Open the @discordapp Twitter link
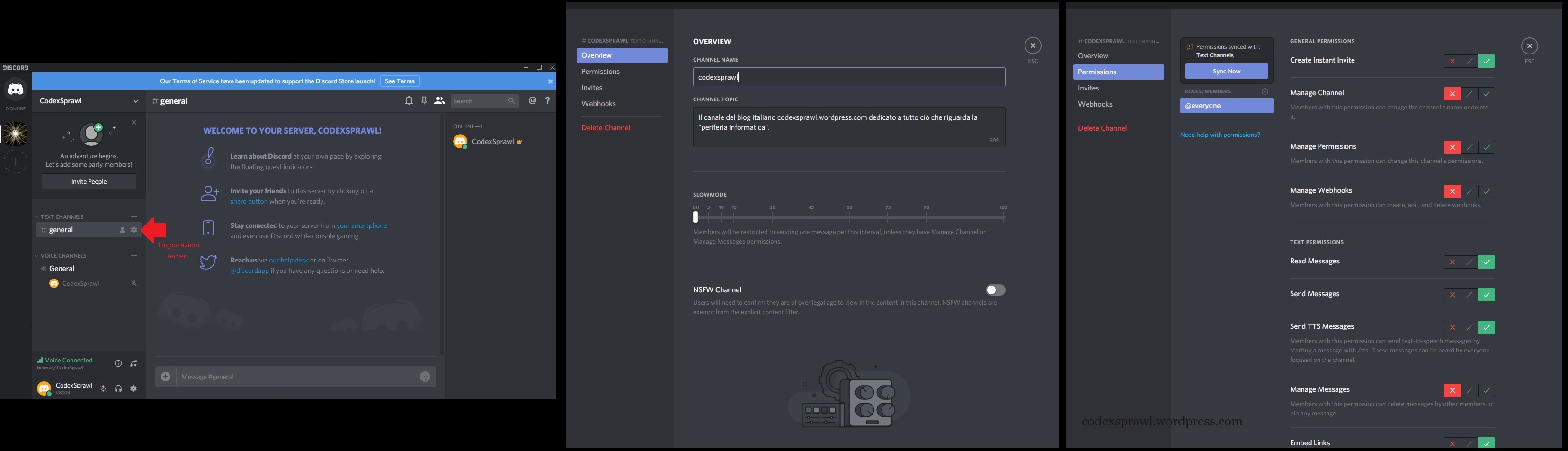 [x=249, y=271]
